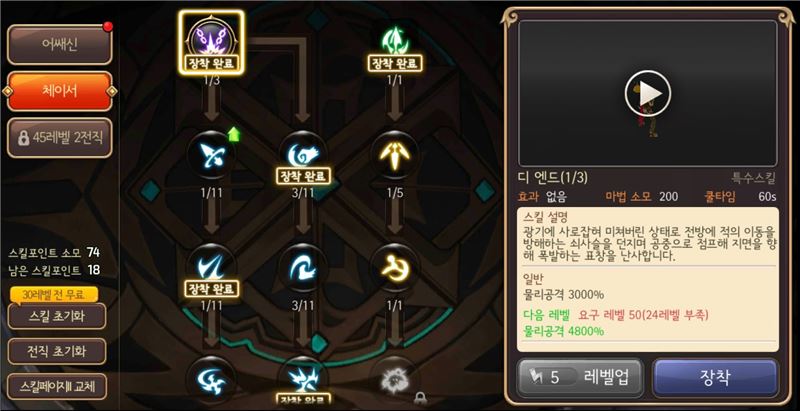Select the purple 디 엔드 skill icon

211,40
